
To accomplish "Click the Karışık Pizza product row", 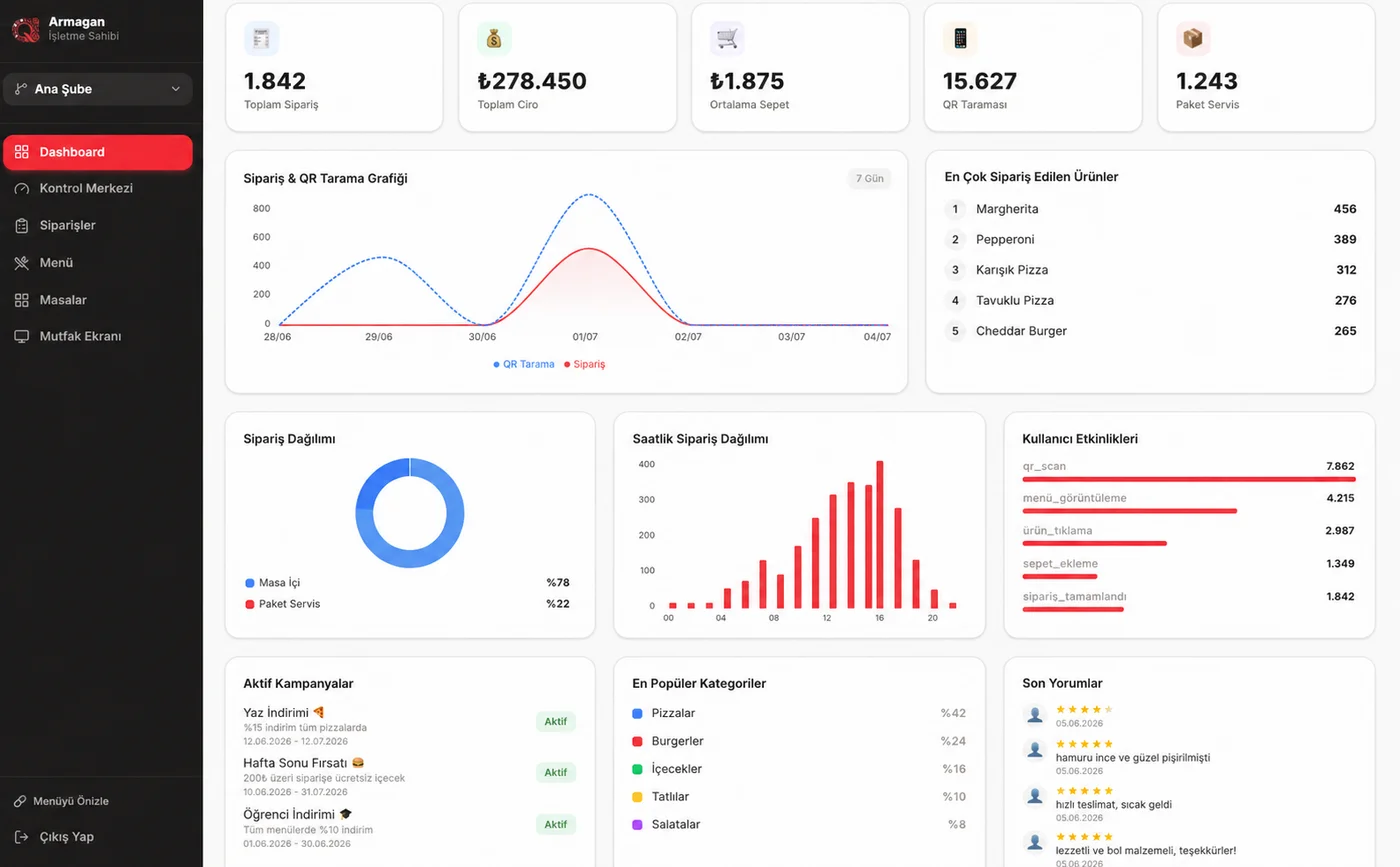I will tap(1150, 270).
